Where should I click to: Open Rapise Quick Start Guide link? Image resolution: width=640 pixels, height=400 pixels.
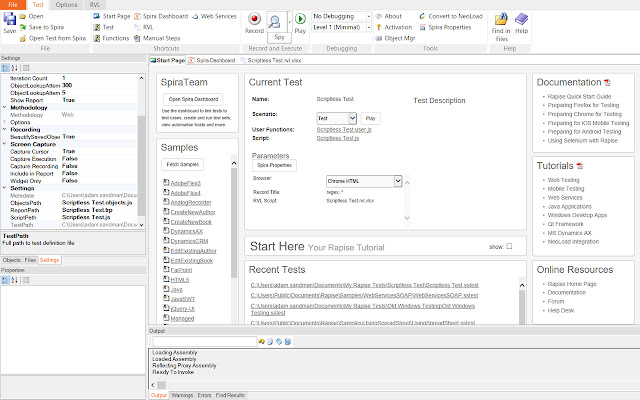tap(579, 97)
